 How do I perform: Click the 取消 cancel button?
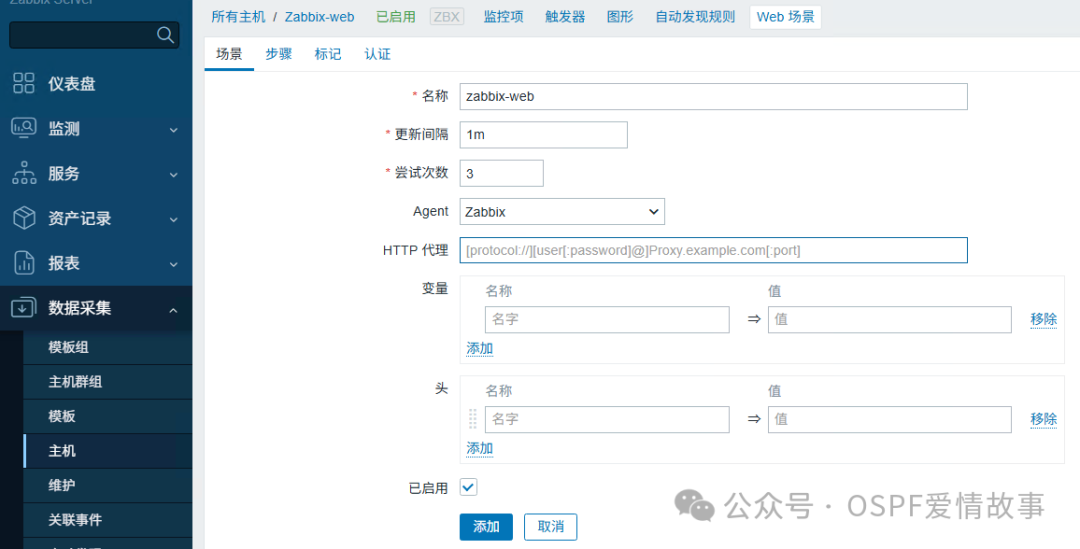pyautogui.click(x=550, y=526)
